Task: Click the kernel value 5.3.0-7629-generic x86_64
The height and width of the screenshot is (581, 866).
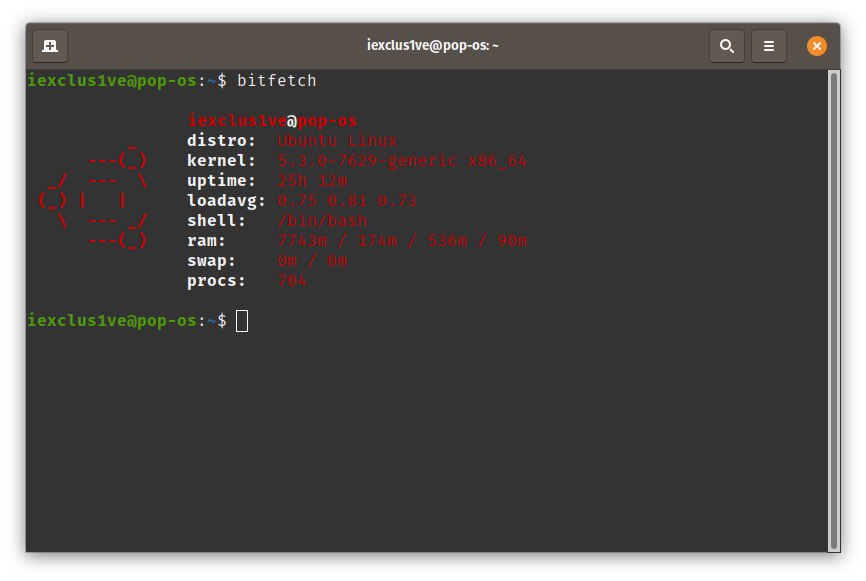Action: [402, 161]
